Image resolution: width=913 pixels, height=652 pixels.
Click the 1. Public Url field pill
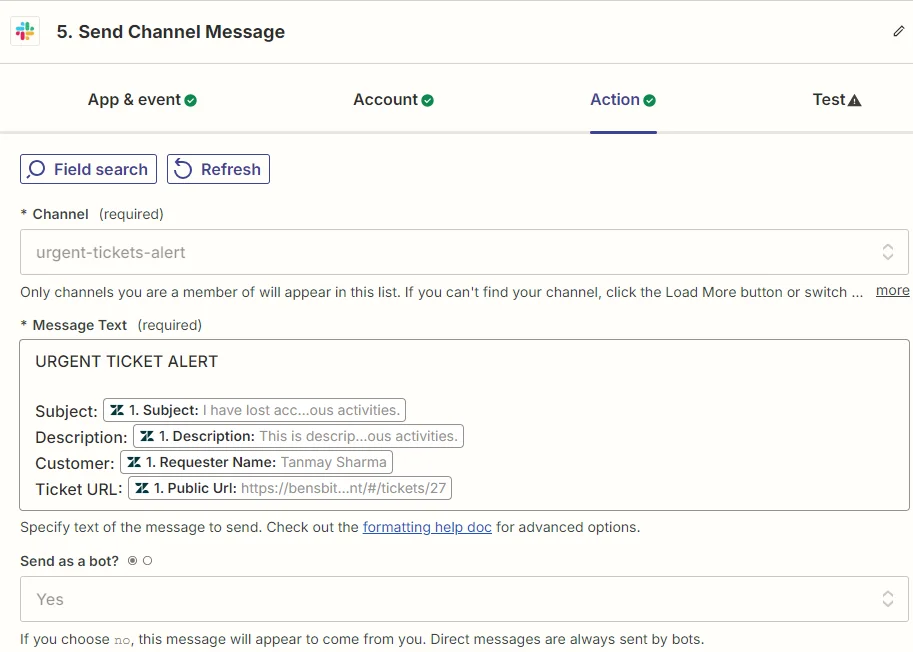pyautogui.click(x=290, y=488)
